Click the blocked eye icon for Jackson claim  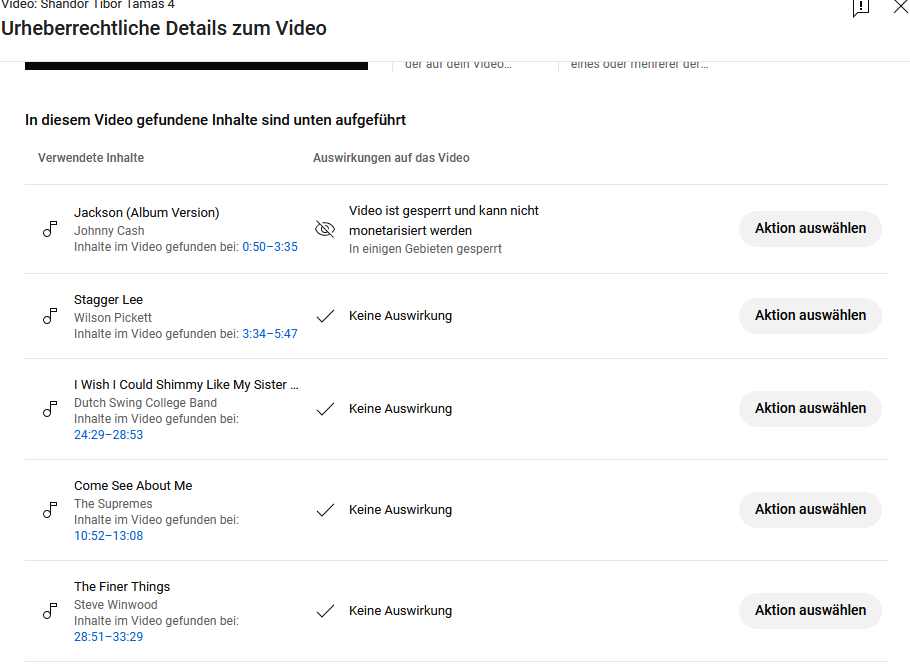tap(325, 229)
